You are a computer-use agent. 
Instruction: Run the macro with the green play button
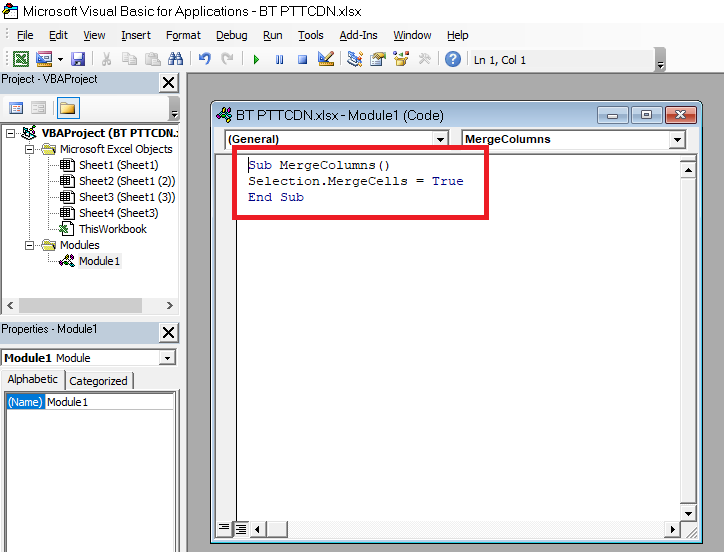(256, 60)
